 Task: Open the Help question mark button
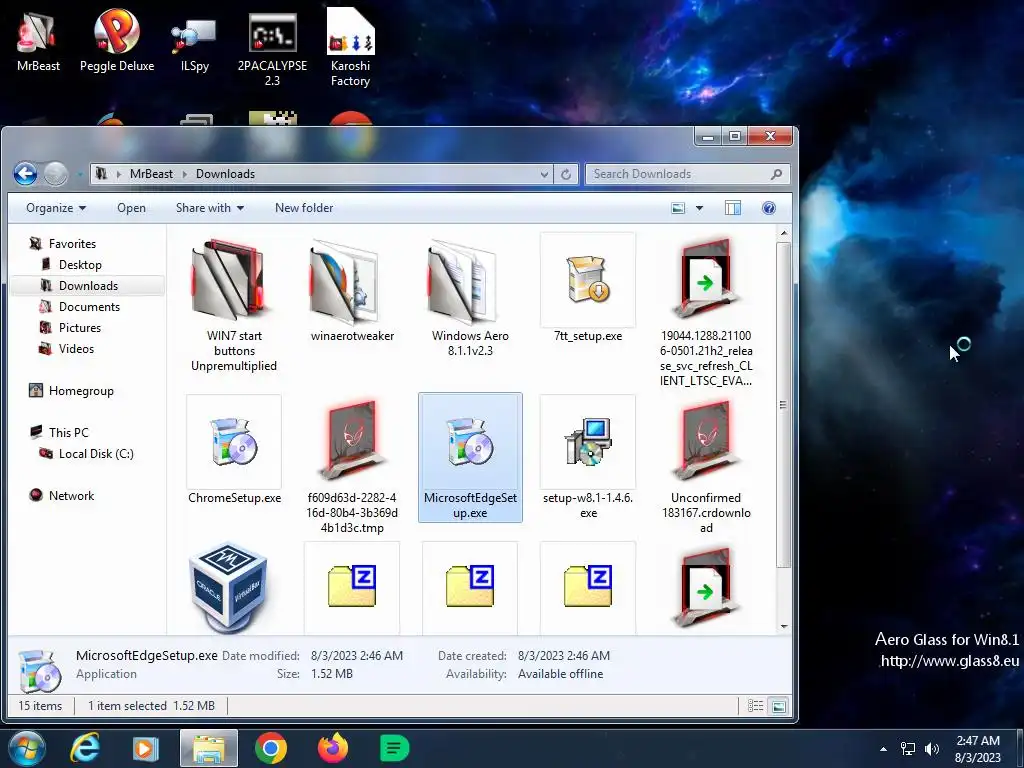coord(769,208)
